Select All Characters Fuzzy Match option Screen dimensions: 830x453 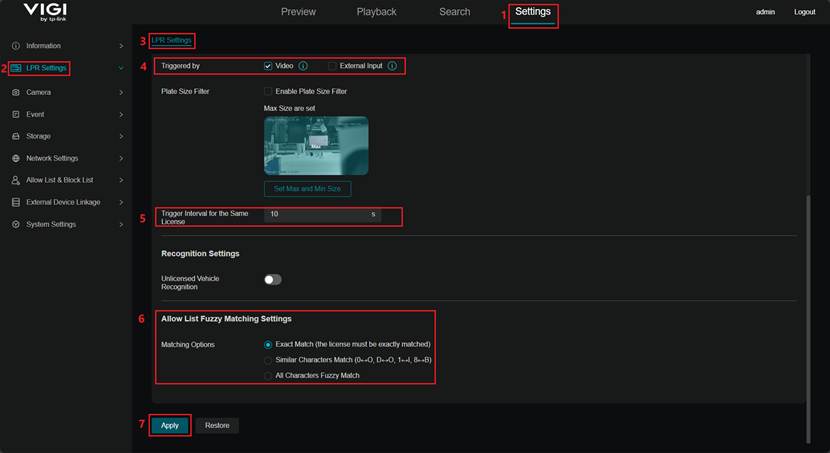268,375
